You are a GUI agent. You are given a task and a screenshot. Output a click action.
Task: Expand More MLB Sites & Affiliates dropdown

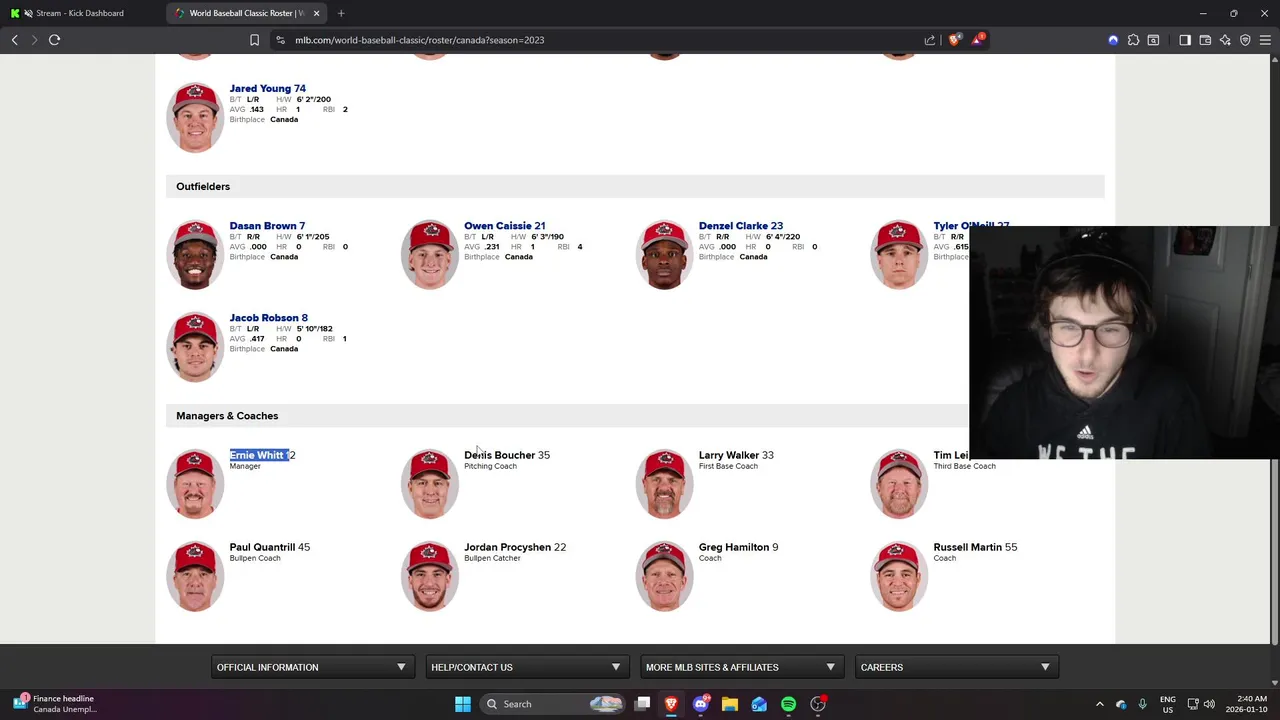[740, 667]
